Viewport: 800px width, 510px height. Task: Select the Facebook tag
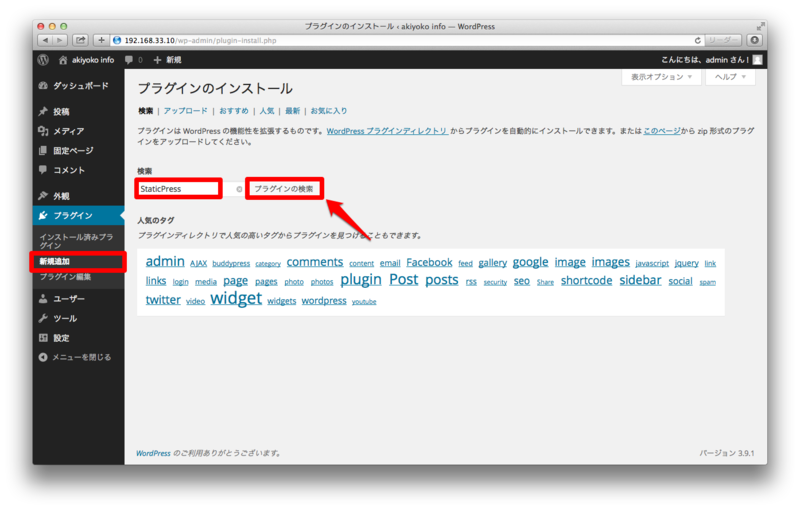pos(429,263)
